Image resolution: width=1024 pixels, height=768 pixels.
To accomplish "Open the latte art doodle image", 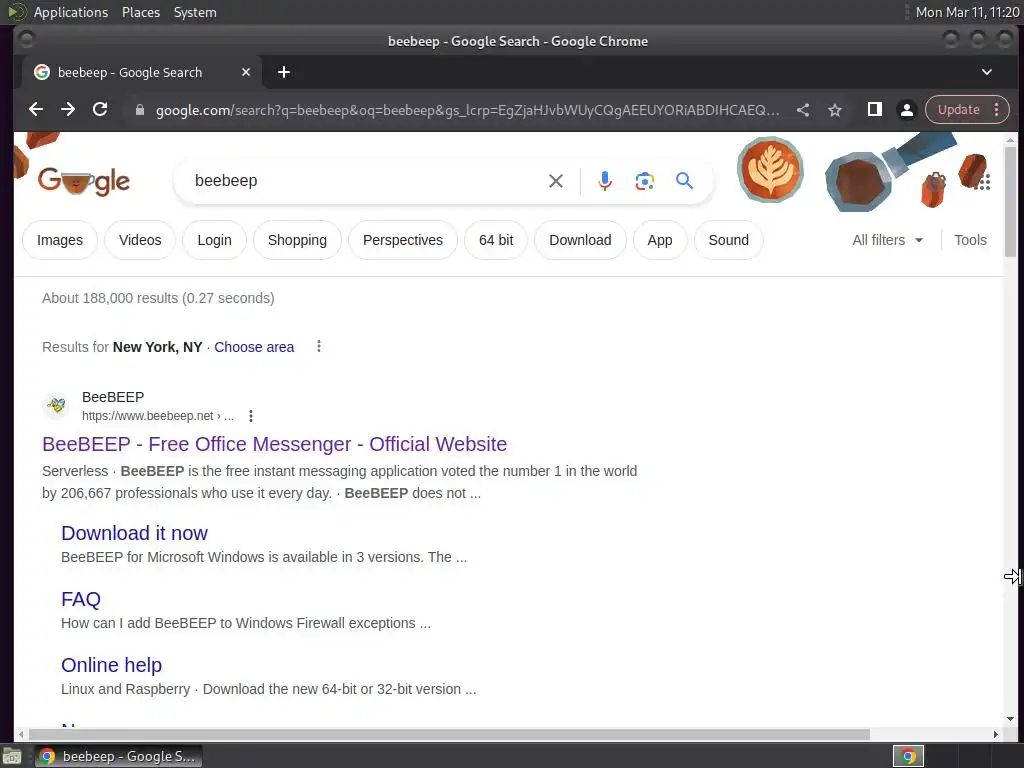I will click(x=770, y=169).
